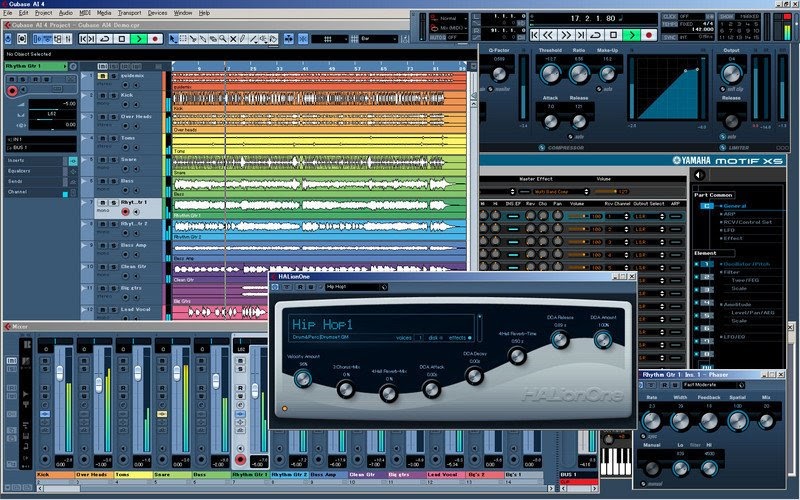Select the Color paint bucket tool
The image size is (800, 500).
tap(273, 39)
